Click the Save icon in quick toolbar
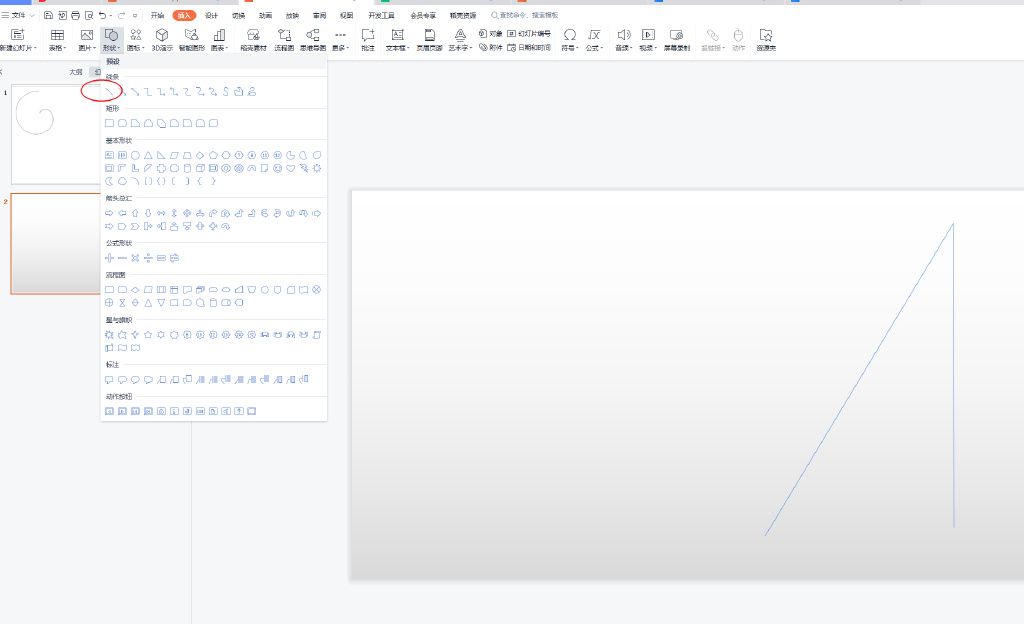The width and height of the screenshot is (1024, 624). [48, 15]
